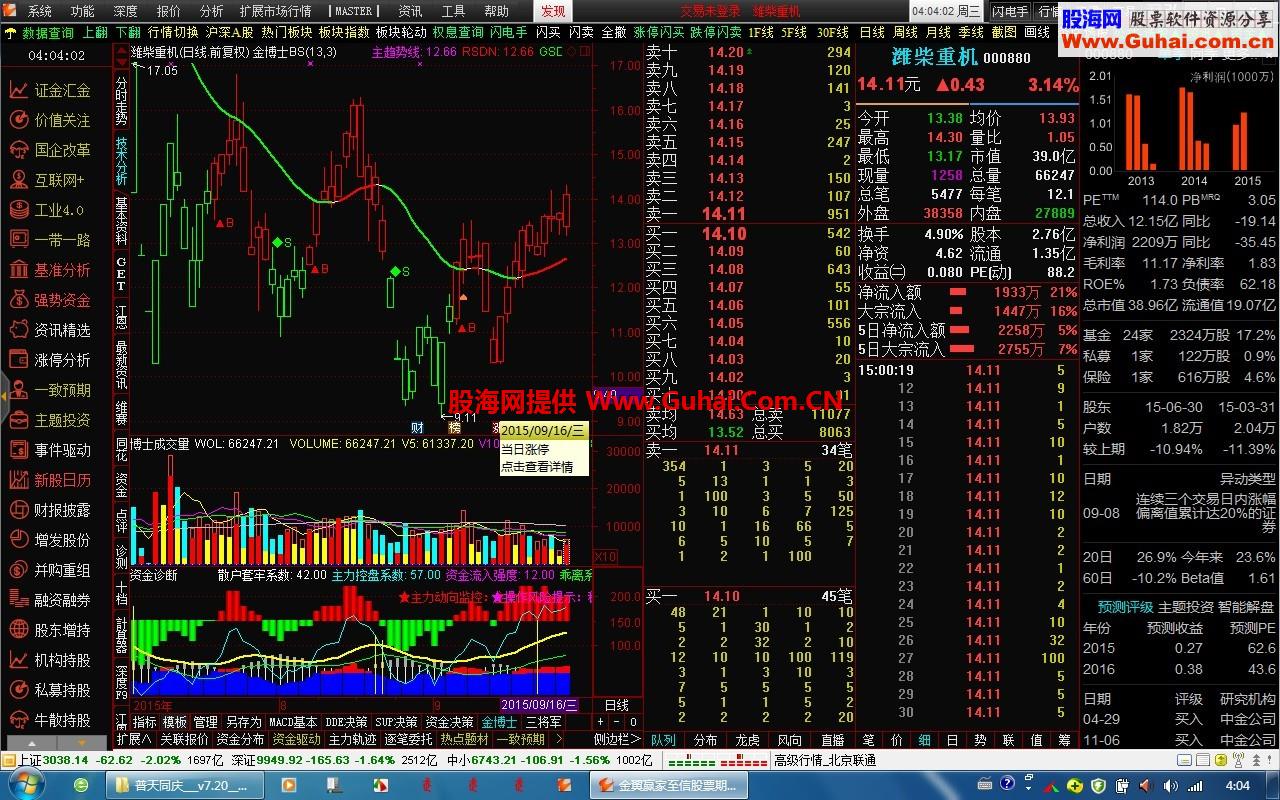Click the 闪电手 button at top right

point(1011,11)
